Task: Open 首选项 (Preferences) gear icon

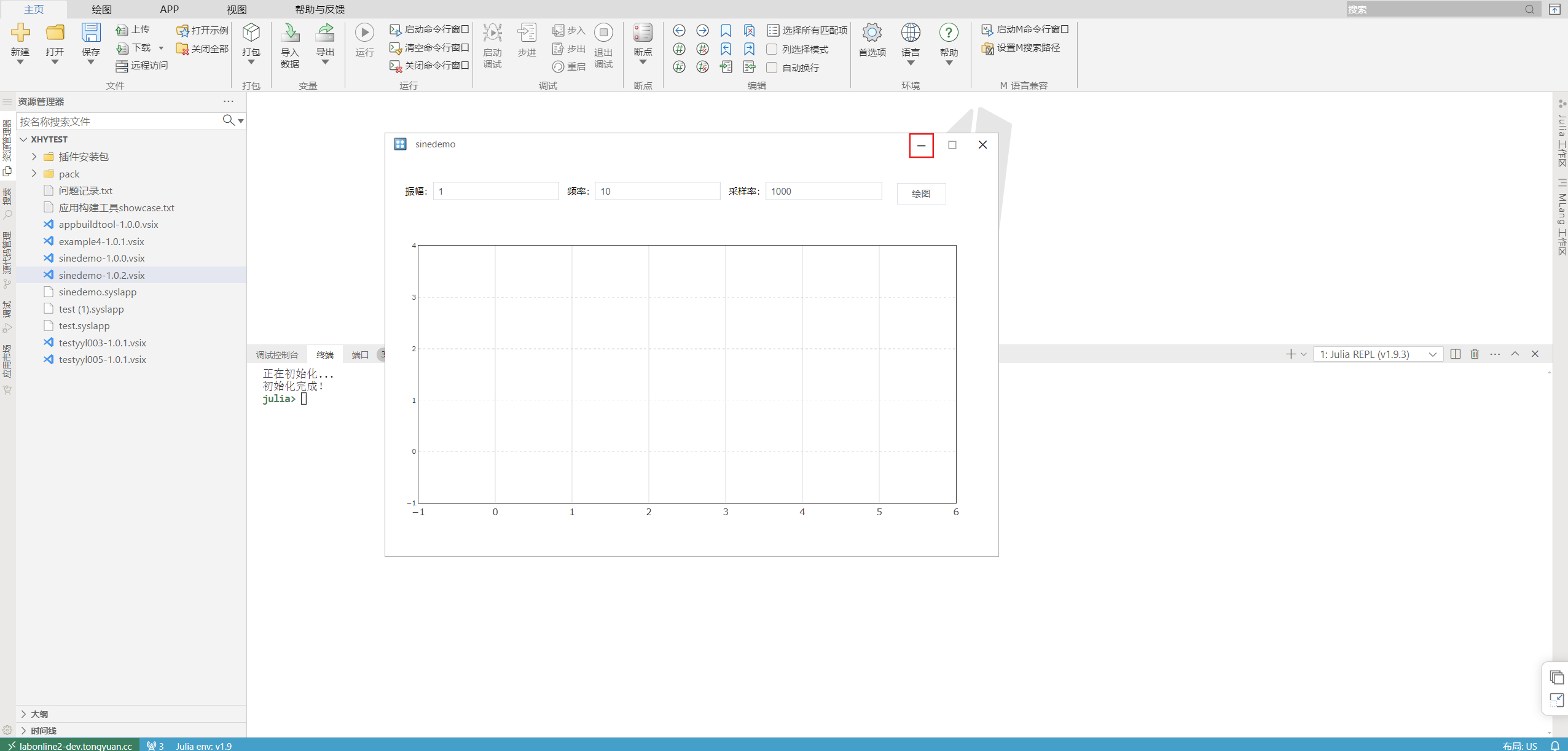Action: [x=872, y=33]
